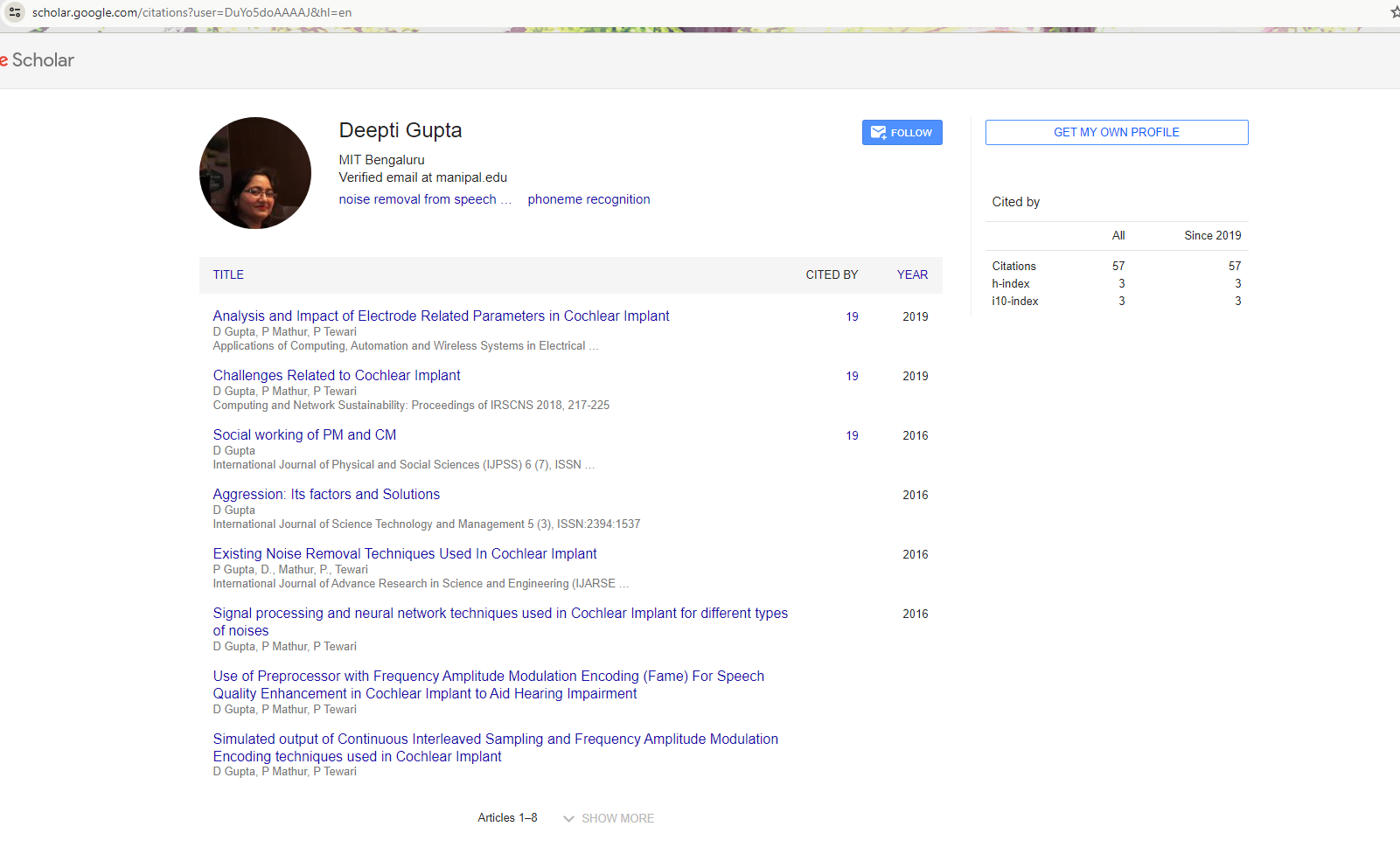Open the i10-index metric link
This screenshot has width=1400, height=854.
[1014, 301]
